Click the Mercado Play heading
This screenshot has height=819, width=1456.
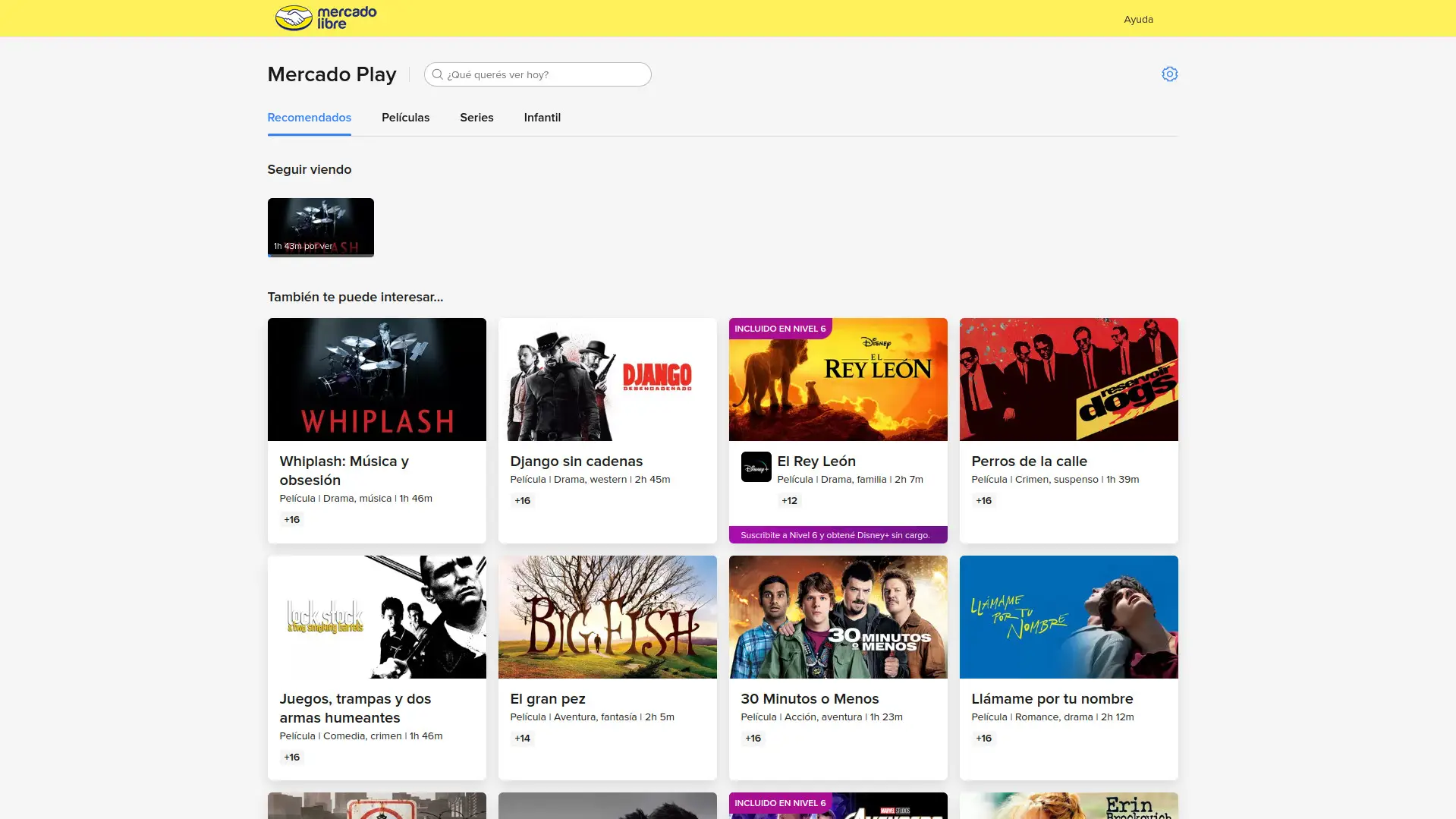point(332,74)
